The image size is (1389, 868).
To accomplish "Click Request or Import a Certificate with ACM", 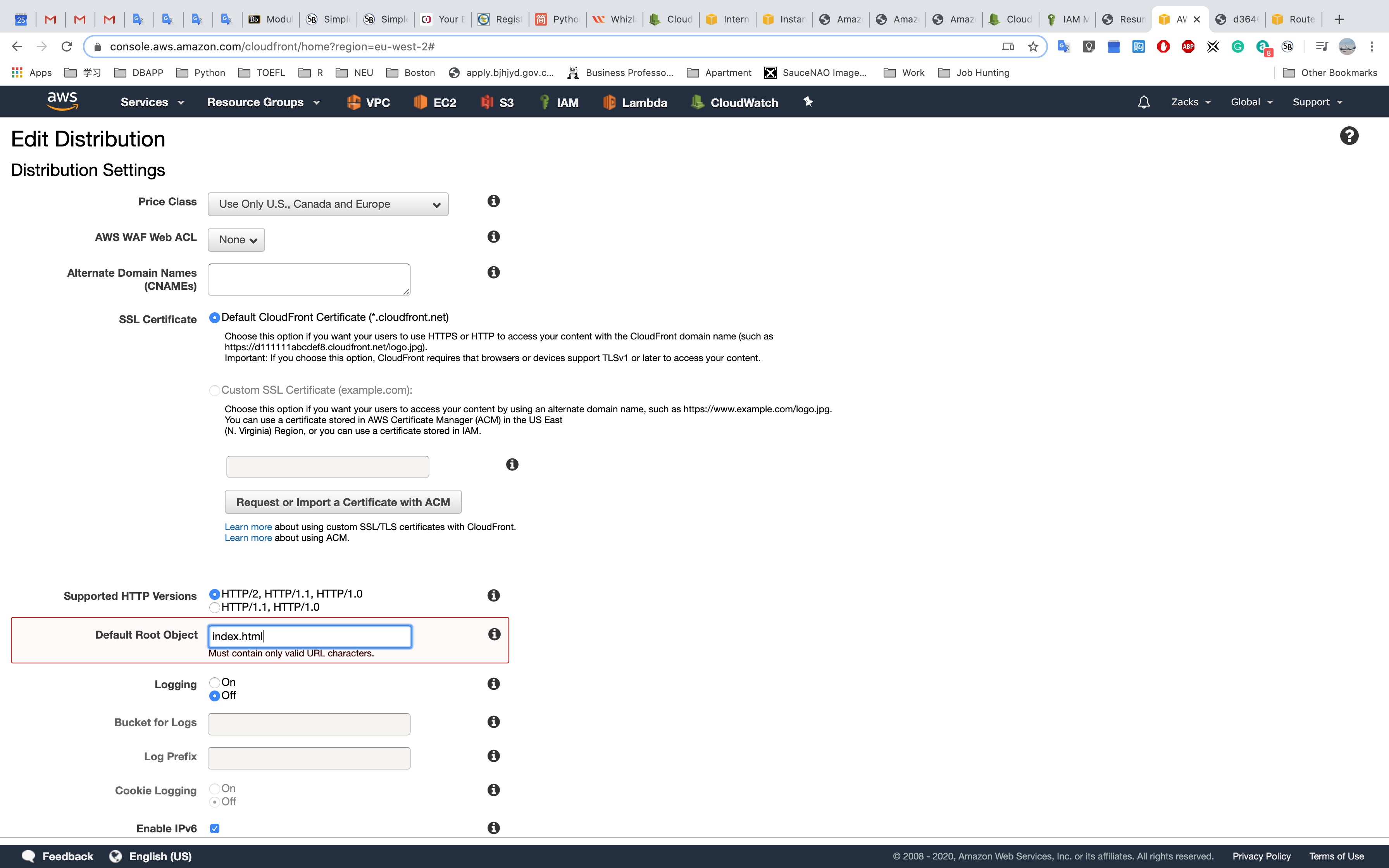I will pos(343,502).
